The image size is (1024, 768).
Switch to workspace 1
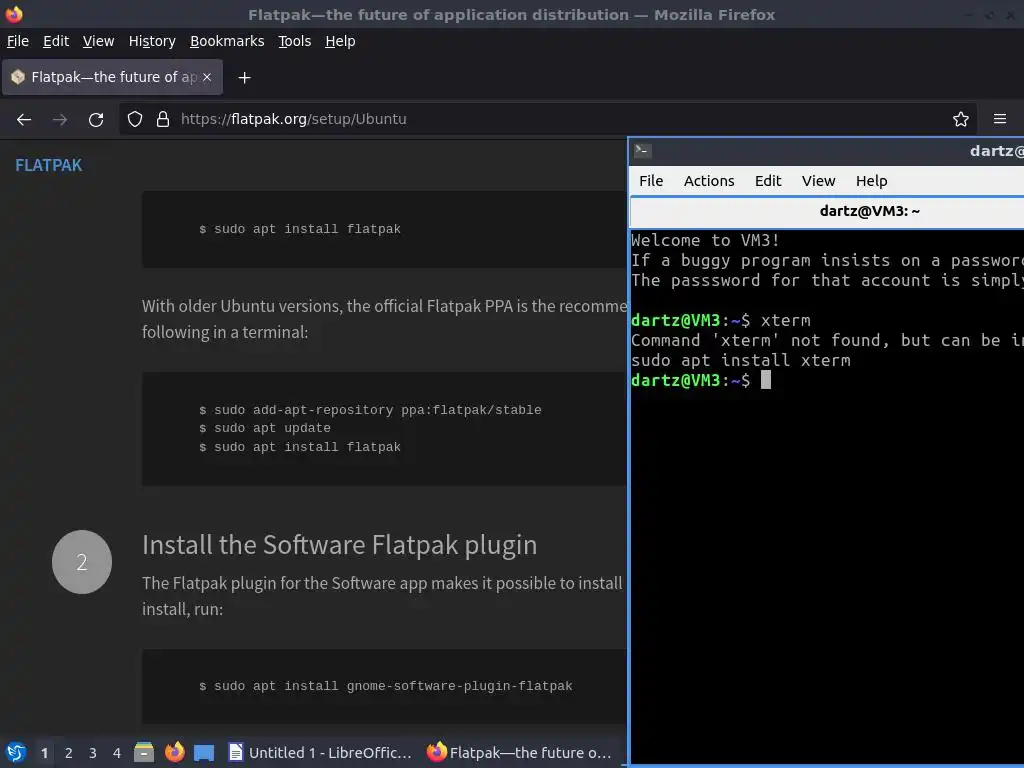point(44,753)
